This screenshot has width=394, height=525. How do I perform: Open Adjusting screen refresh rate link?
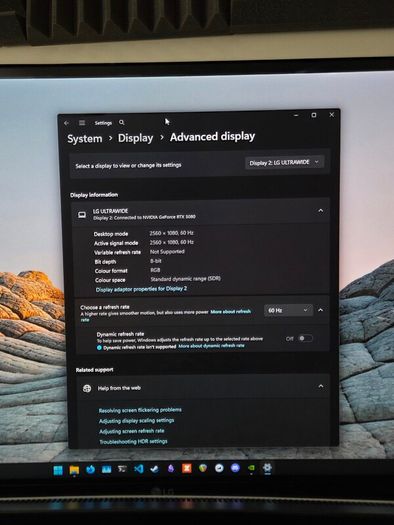click(132, 431)
